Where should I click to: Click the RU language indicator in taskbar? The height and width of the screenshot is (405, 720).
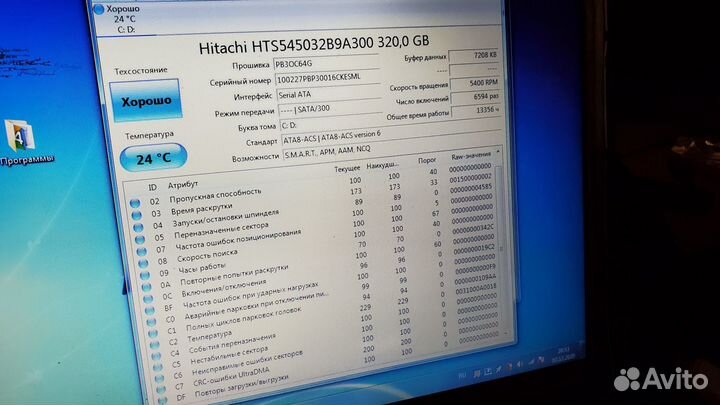462,375
